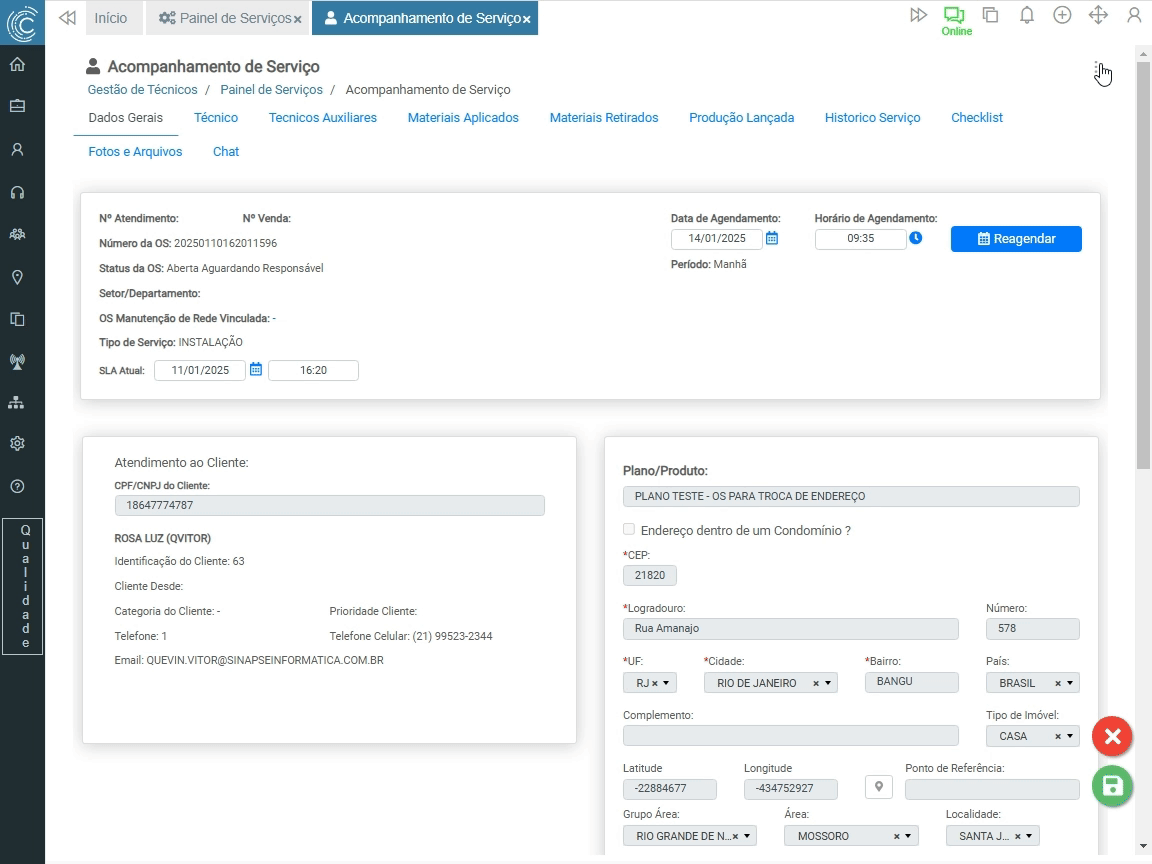This screenshot has height=864, width=1152.
Task: Click the Ponto de Referência input field
Action: [991, 789]
